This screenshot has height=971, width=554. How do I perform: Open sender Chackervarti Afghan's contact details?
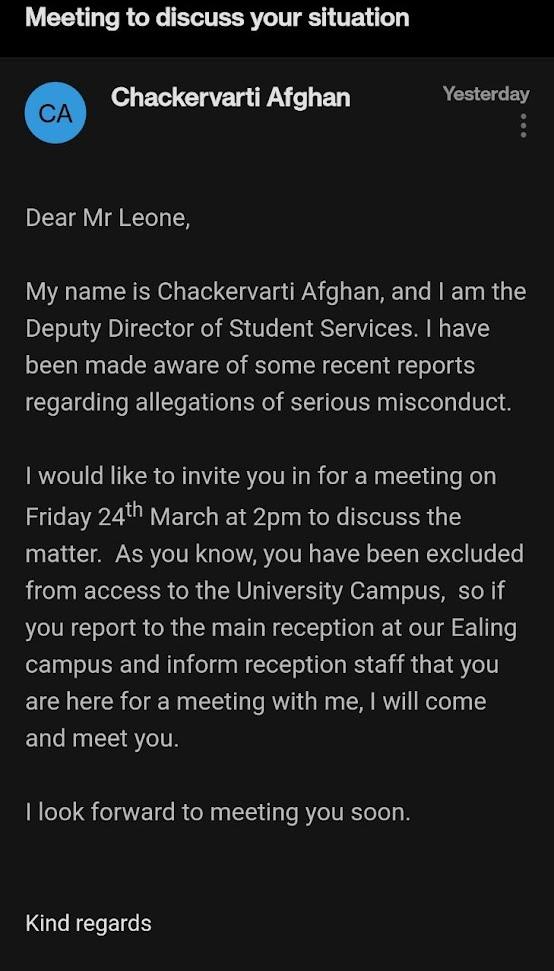[x=230, y=98]
